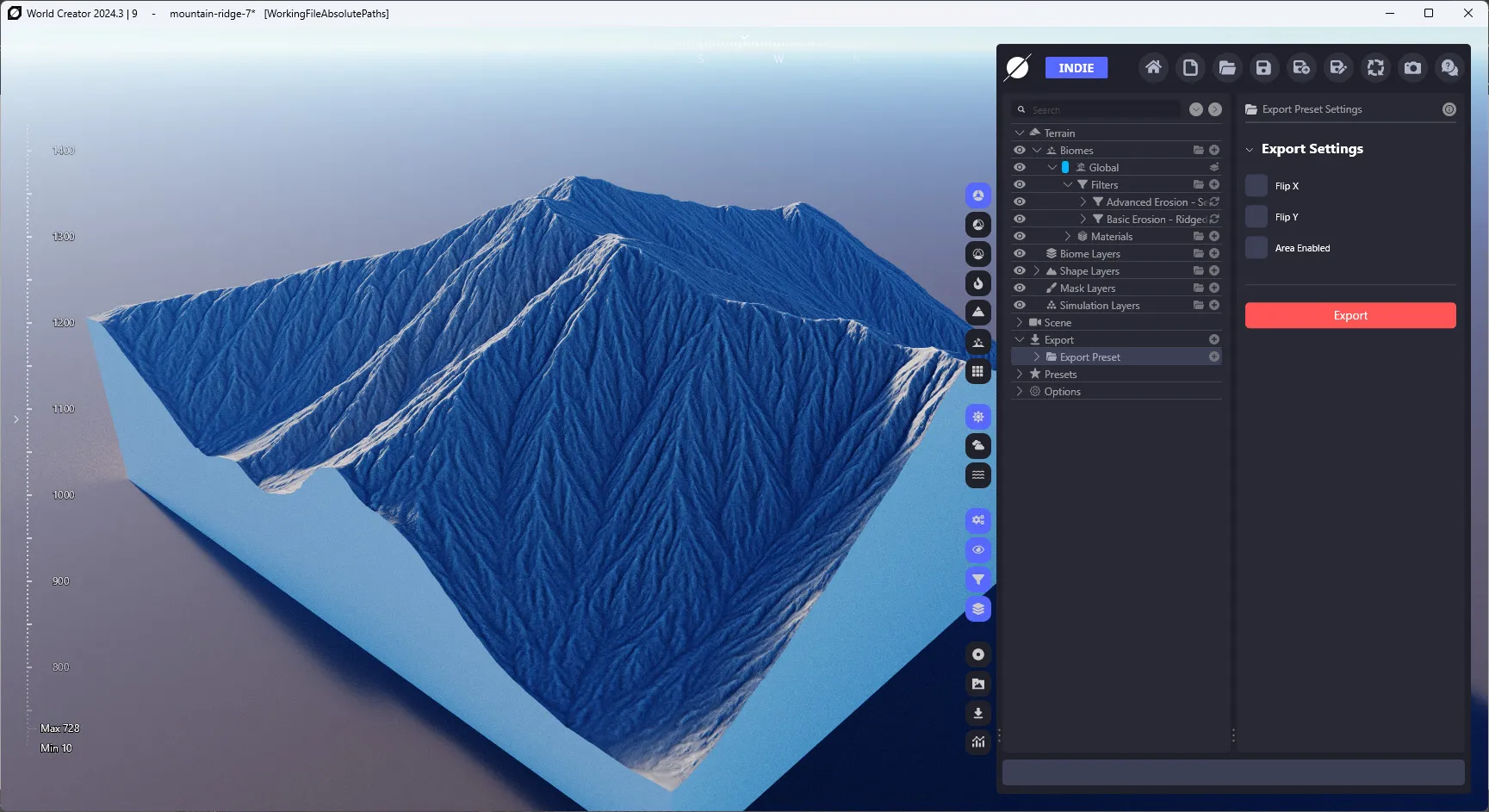This screenshot has width=1489, height=812.
Task: Toggle the clouds icon in the viewport sidebar
Action: pos(978,446)
